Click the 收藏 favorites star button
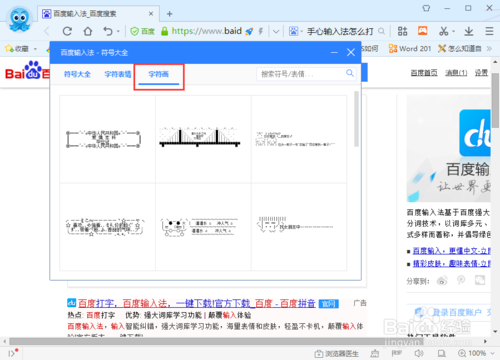Image resolution: width=500 pixels, height=360 pixels. point(17,49)
